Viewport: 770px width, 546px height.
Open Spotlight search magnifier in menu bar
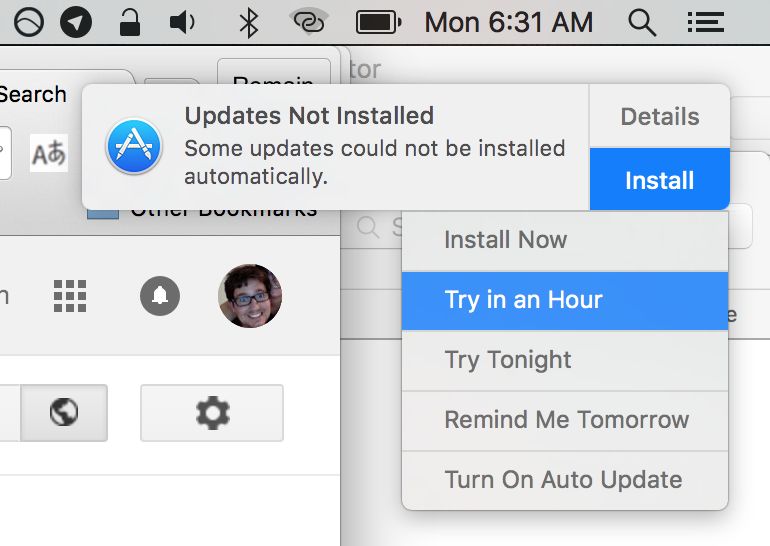click(641, 22)
